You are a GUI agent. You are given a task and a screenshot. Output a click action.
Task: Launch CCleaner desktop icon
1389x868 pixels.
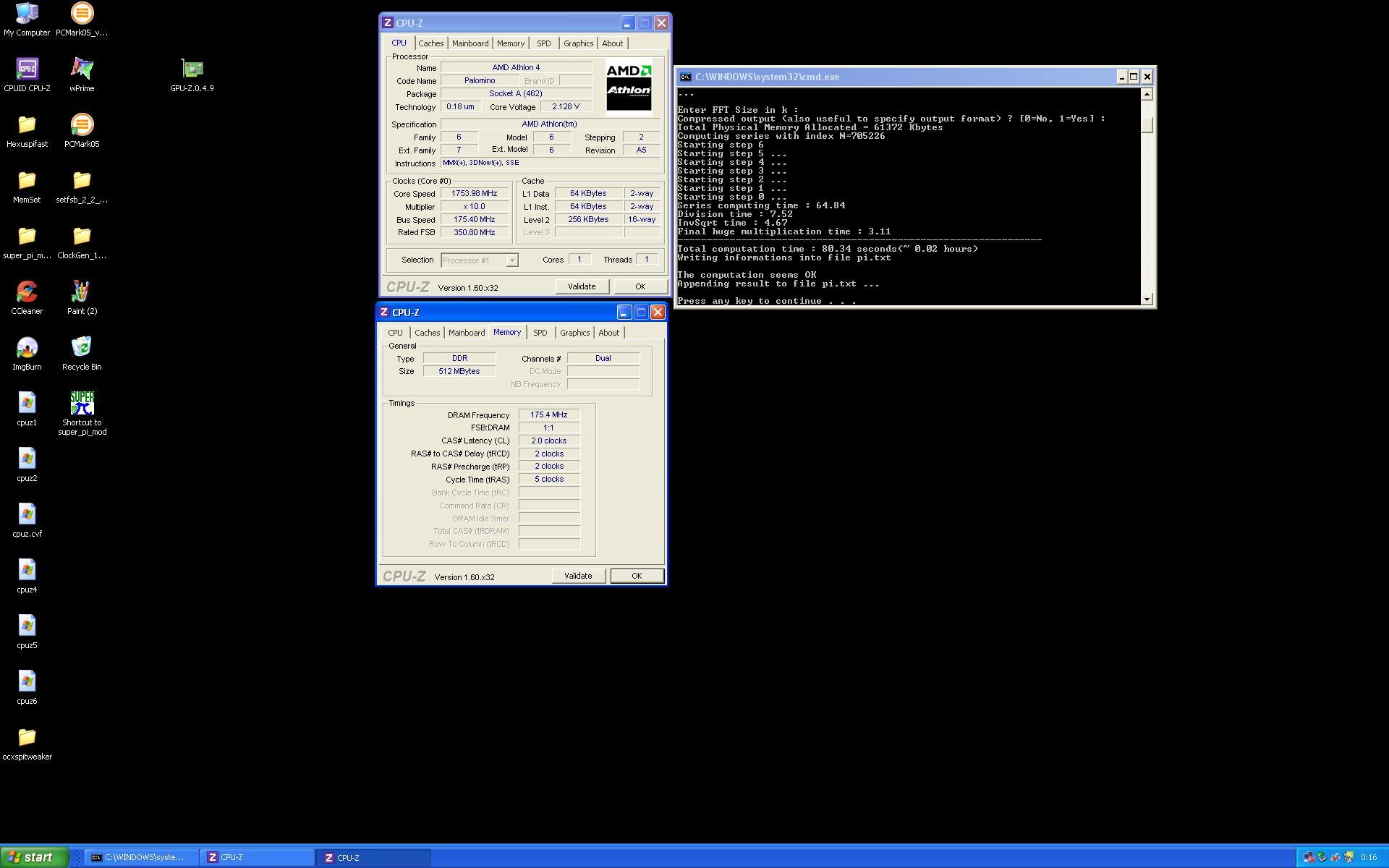click(27, 298)
